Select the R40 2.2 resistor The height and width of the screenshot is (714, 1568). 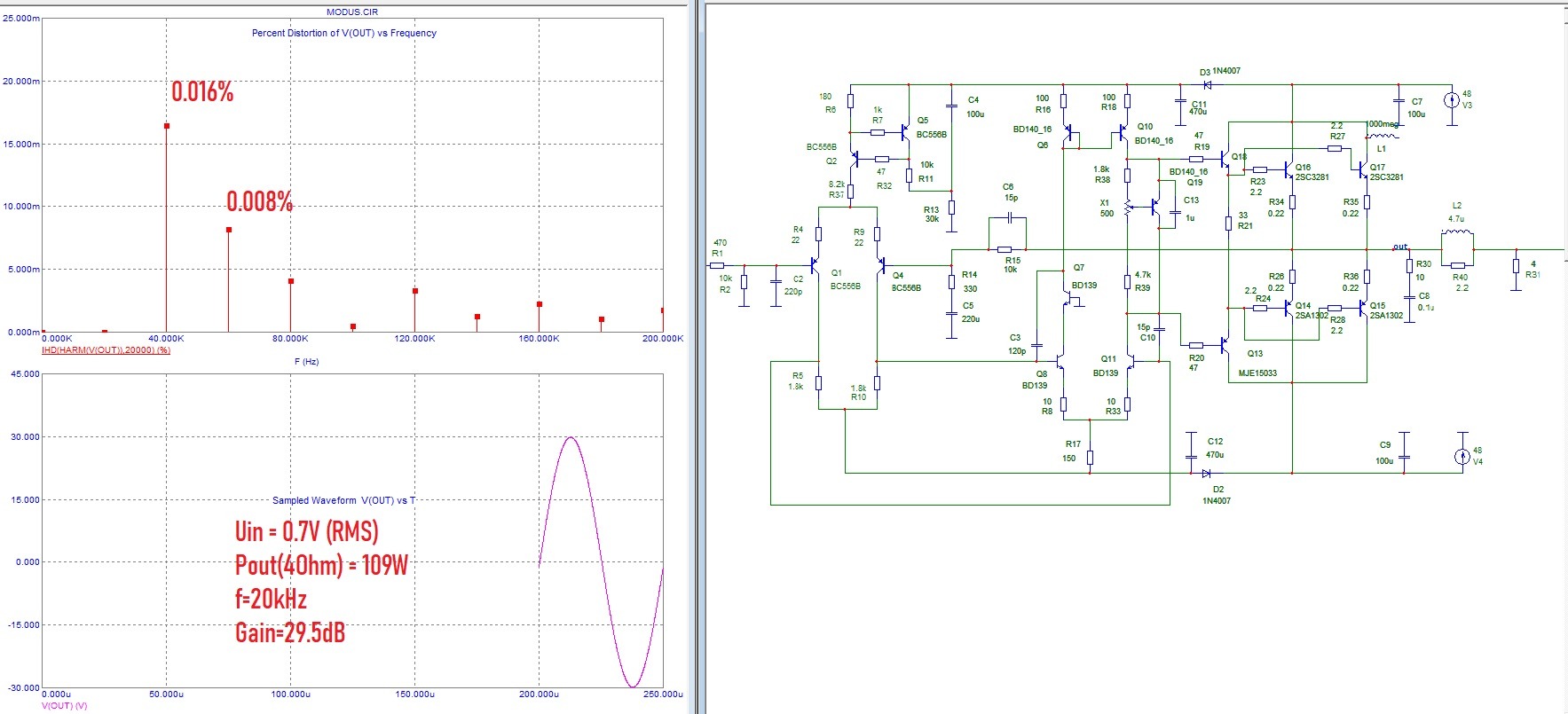[1457, 264]
